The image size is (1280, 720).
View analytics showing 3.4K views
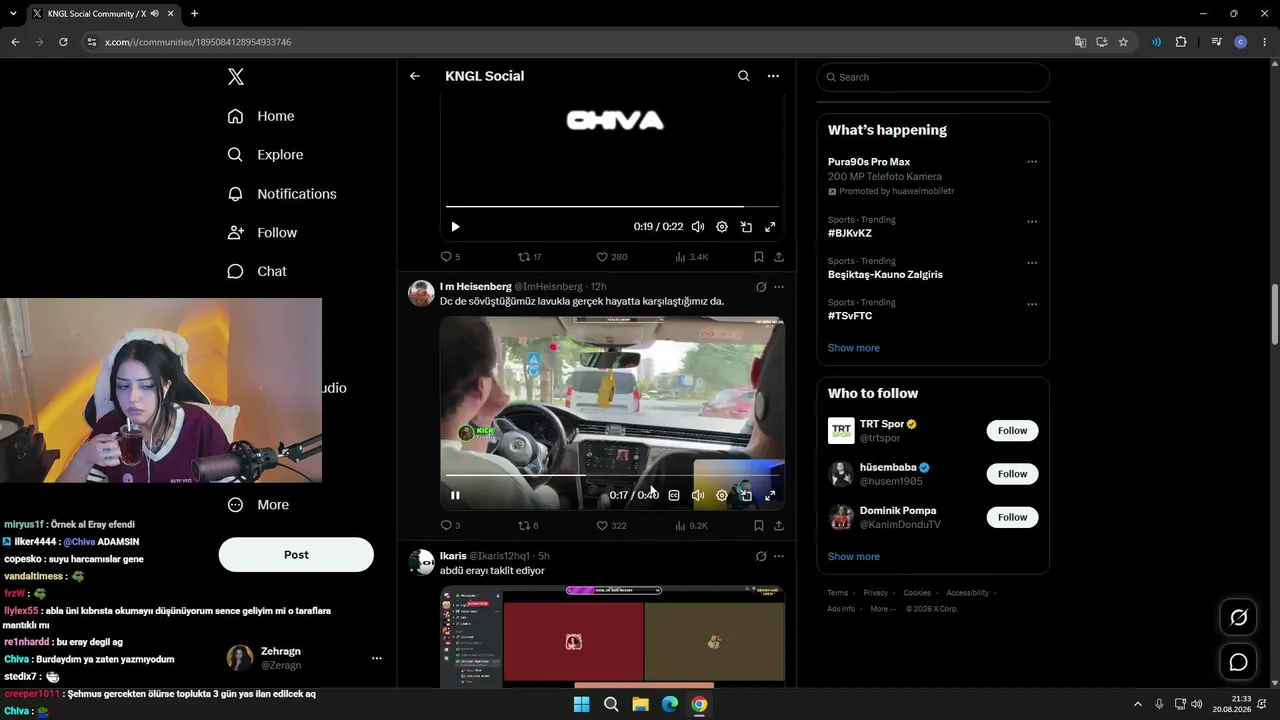(692, 257)
